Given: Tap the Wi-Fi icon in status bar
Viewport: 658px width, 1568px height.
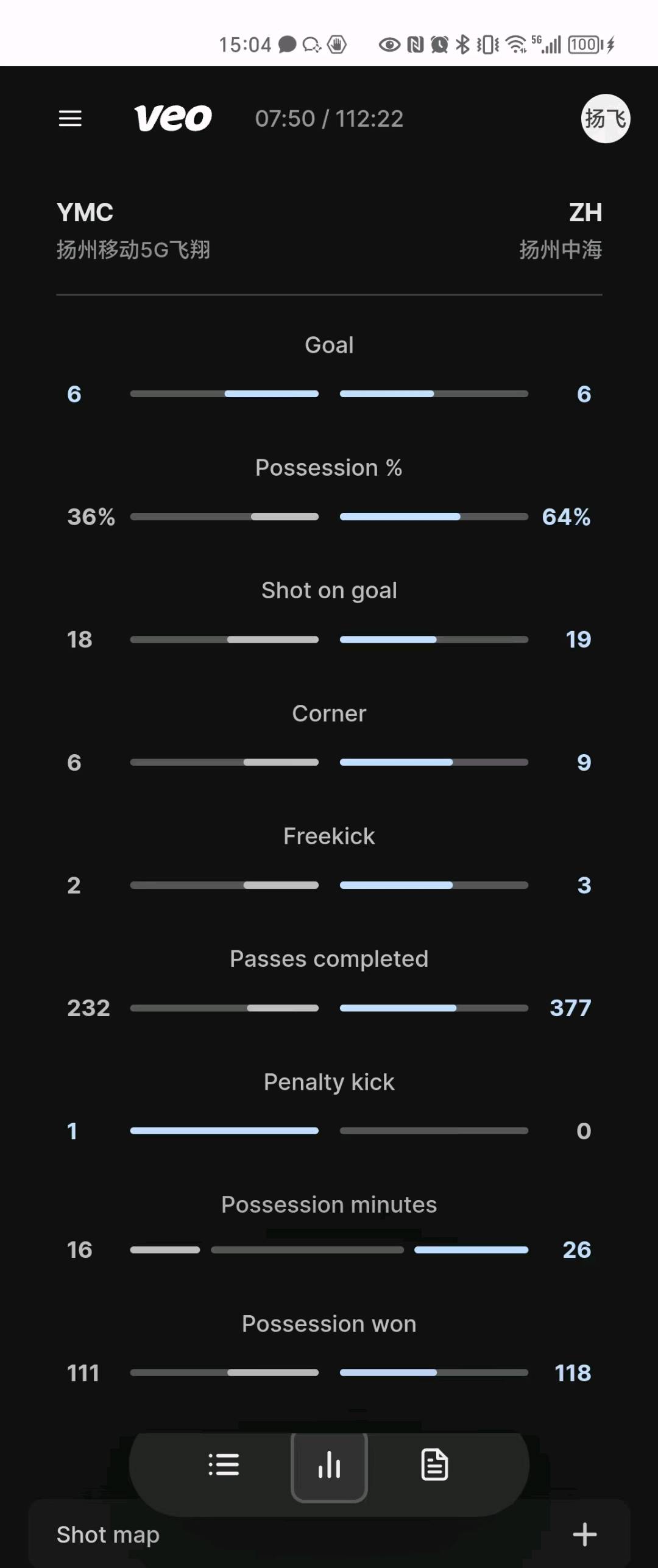Looking at the screenshot, I should click(516, 44).
